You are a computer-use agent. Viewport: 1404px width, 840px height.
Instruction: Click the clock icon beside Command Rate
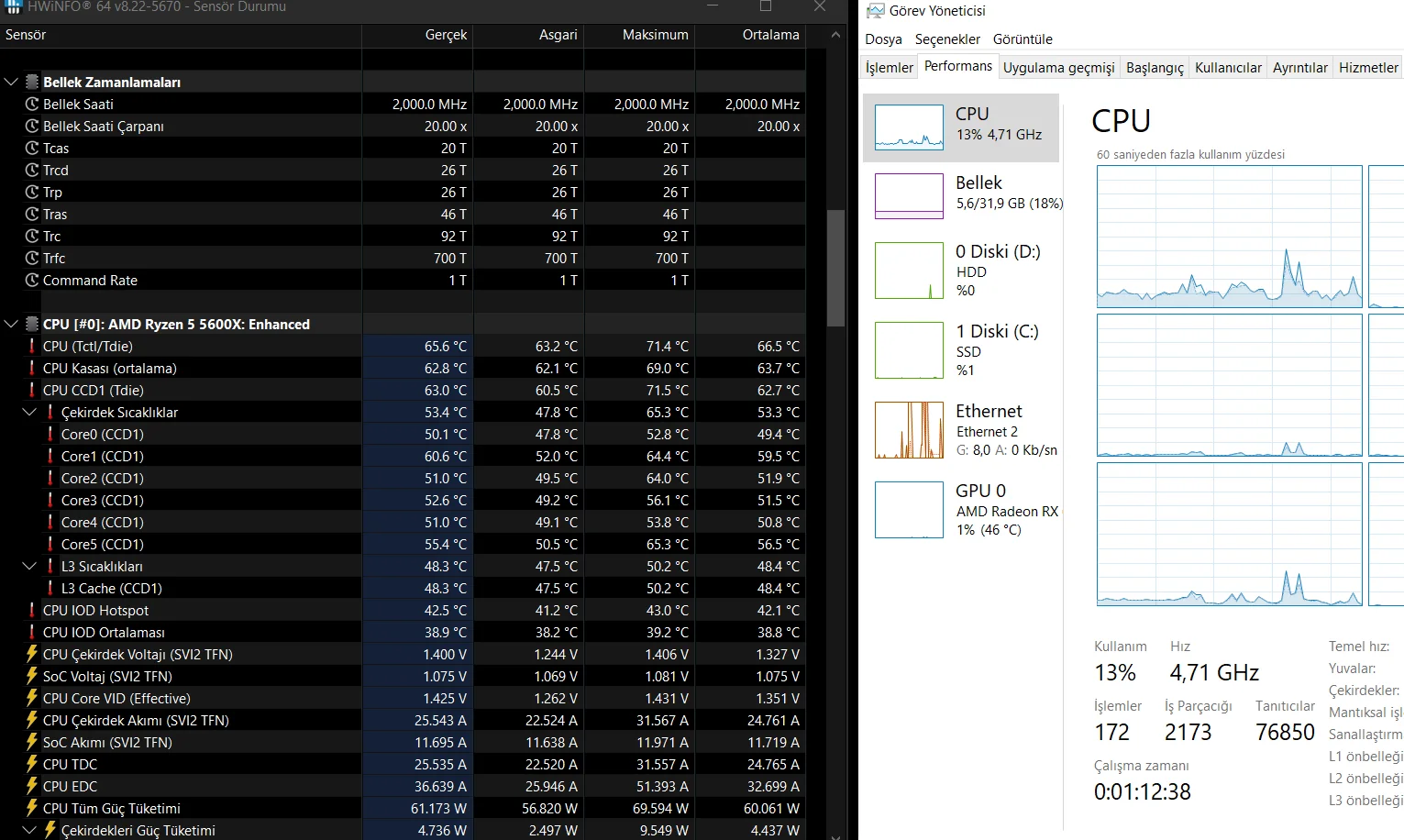point(32,281)
